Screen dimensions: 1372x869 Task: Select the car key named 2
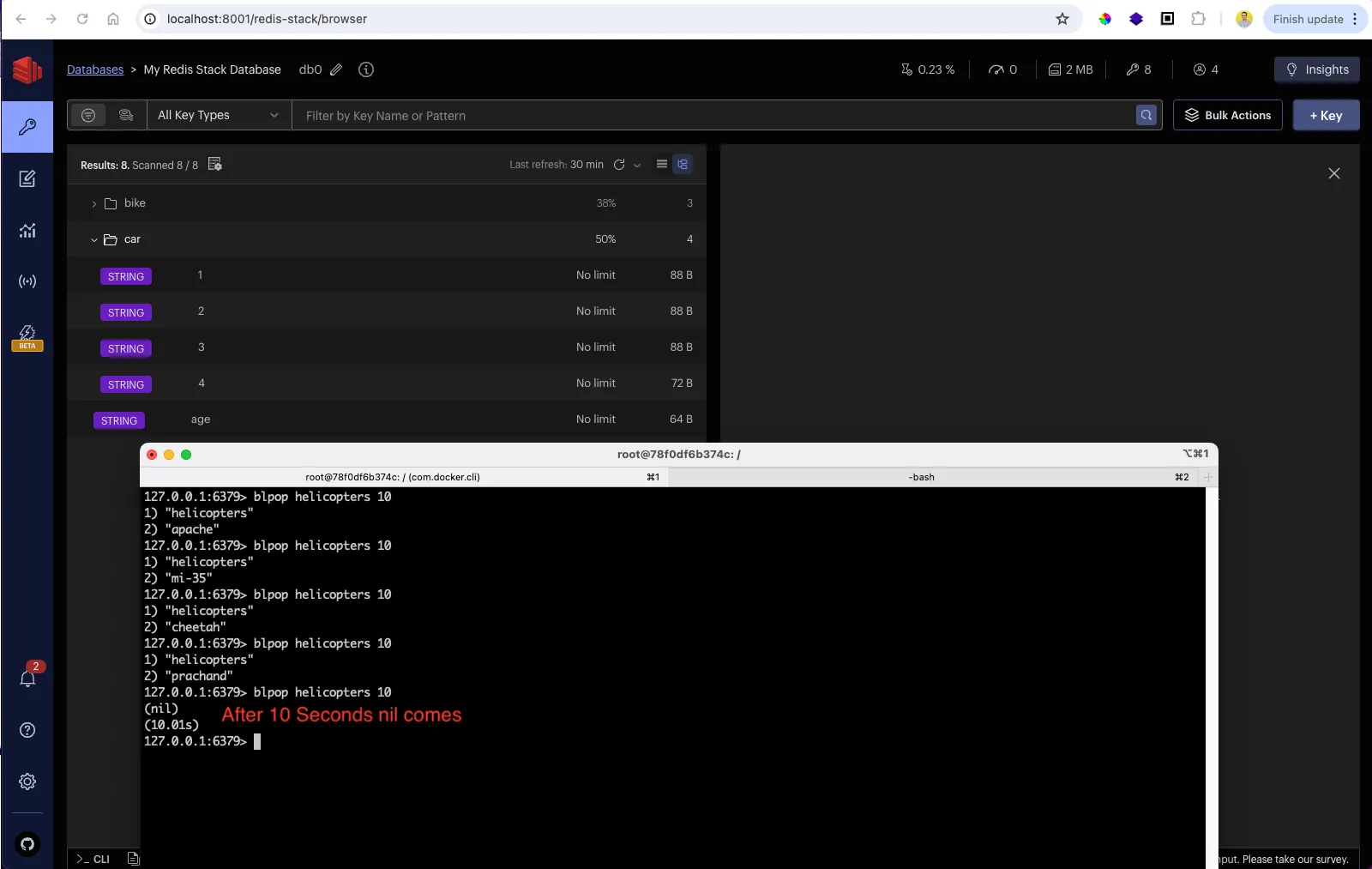tap(387, 311)
